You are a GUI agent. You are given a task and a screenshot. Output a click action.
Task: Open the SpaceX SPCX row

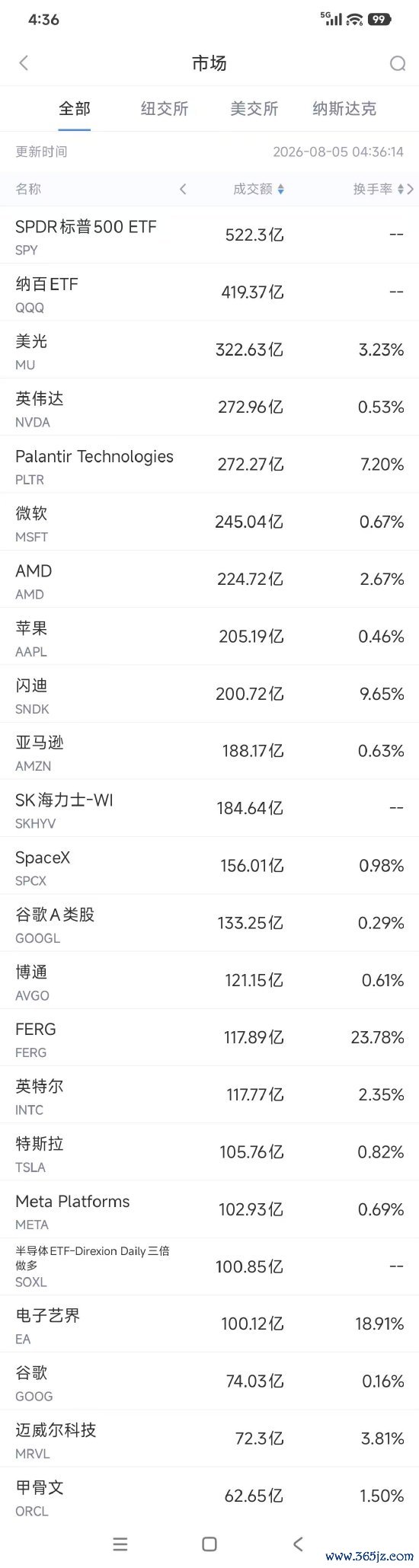[209, 866]
